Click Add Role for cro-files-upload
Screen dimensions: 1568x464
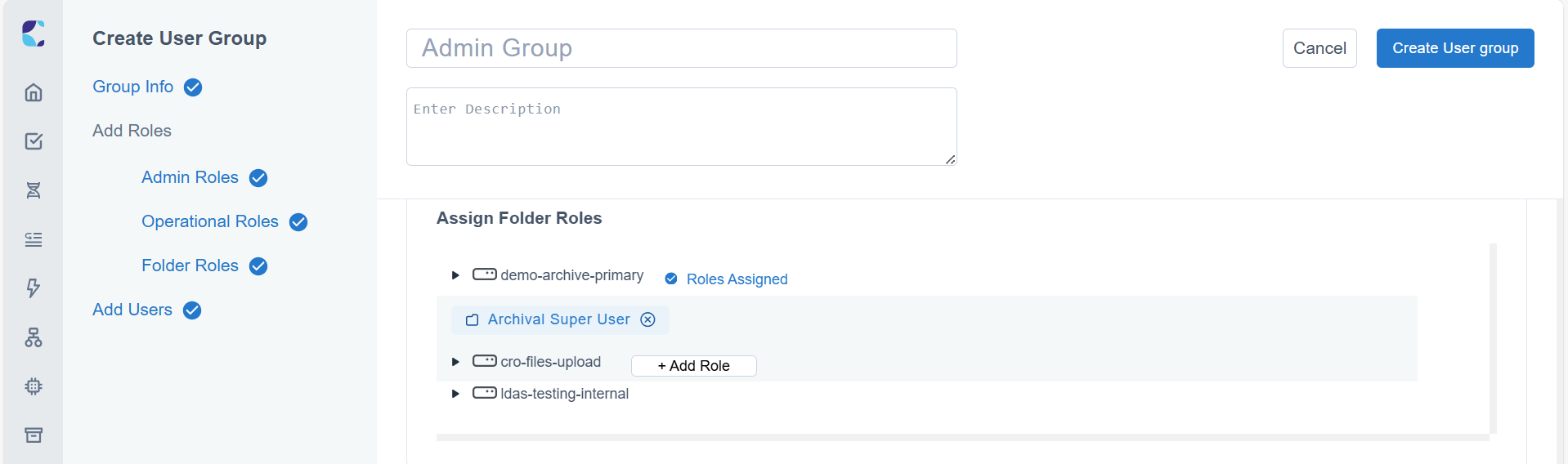[x=694, y=366]
